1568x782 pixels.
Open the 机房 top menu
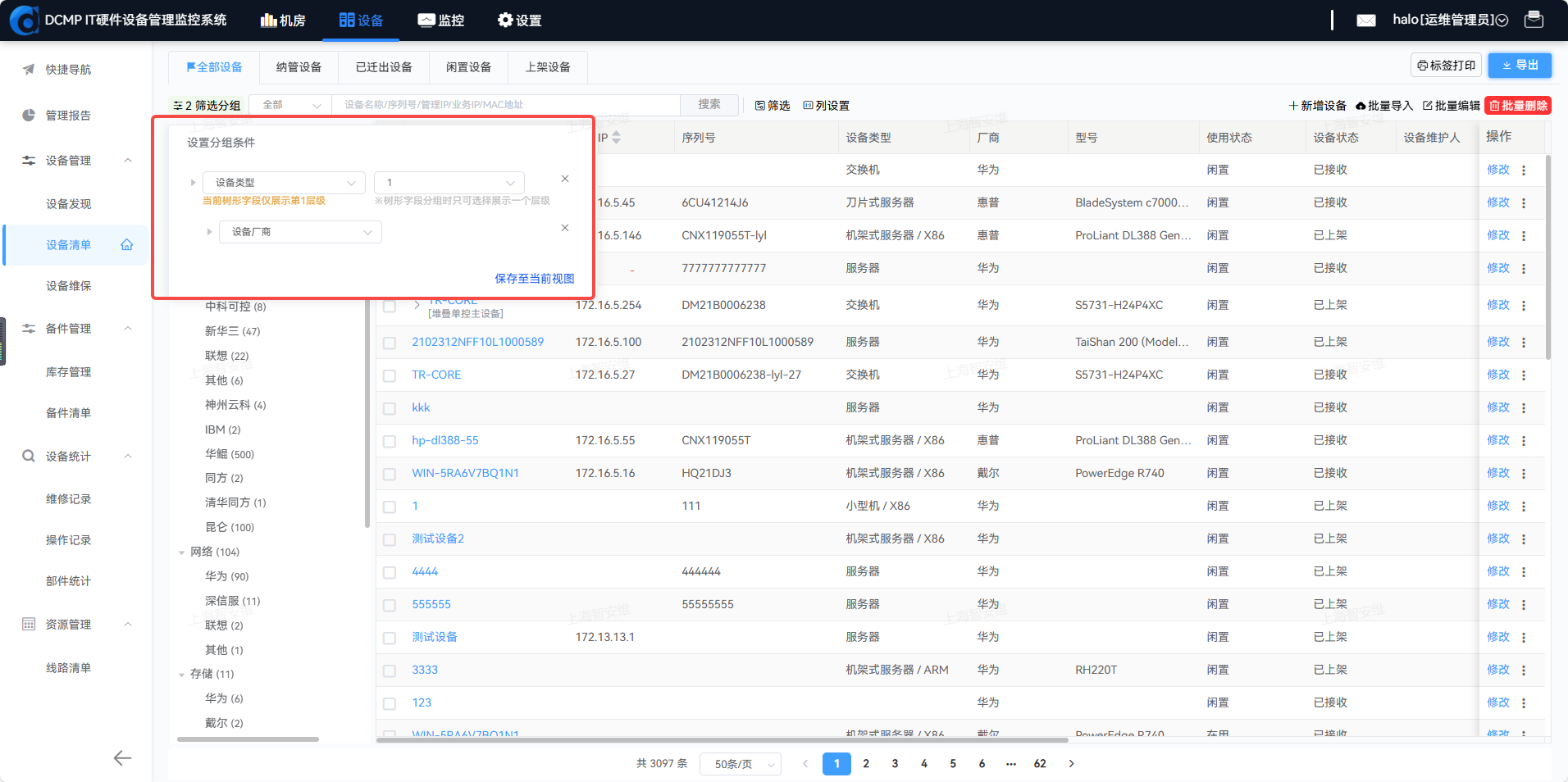(x=283, y=20)
